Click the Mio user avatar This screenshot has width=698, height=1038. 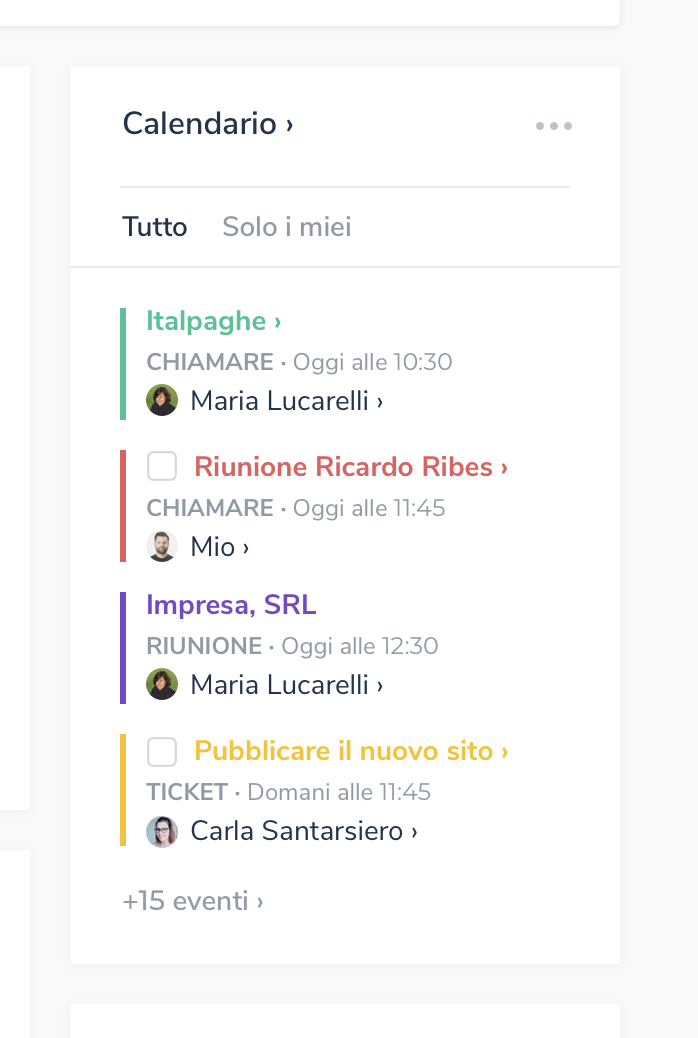point(162,547)
